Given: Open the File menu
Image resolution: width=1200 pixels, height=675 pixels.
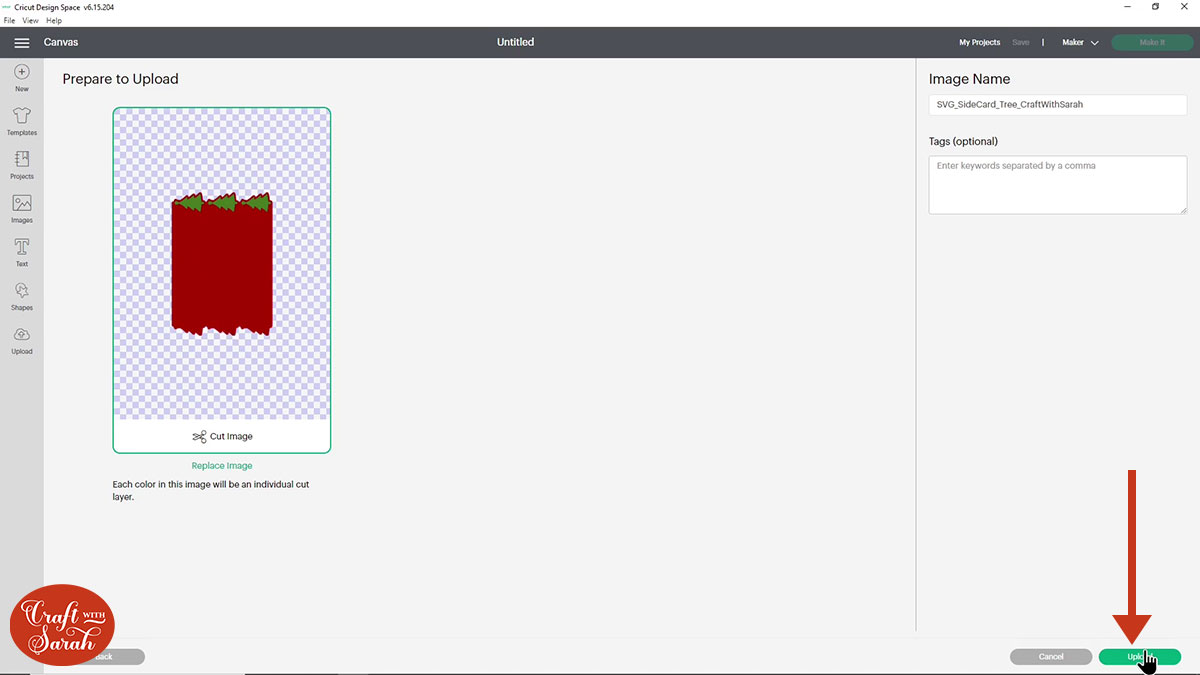Looking at the screenshot, I should 9,20.
